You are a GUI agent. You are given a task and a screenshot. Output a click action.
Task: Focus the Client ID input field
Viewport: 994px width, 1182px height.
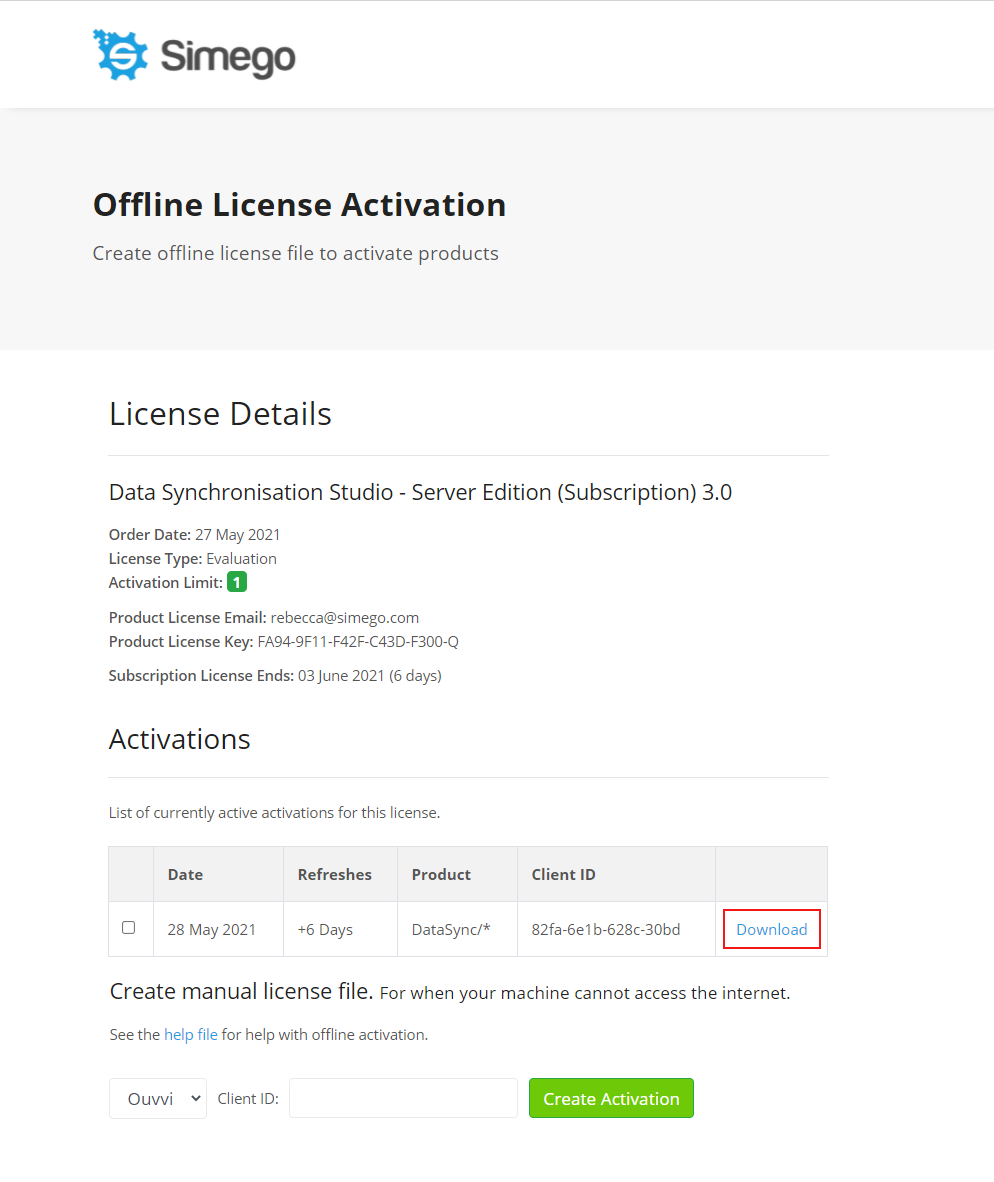point(403,1098)
